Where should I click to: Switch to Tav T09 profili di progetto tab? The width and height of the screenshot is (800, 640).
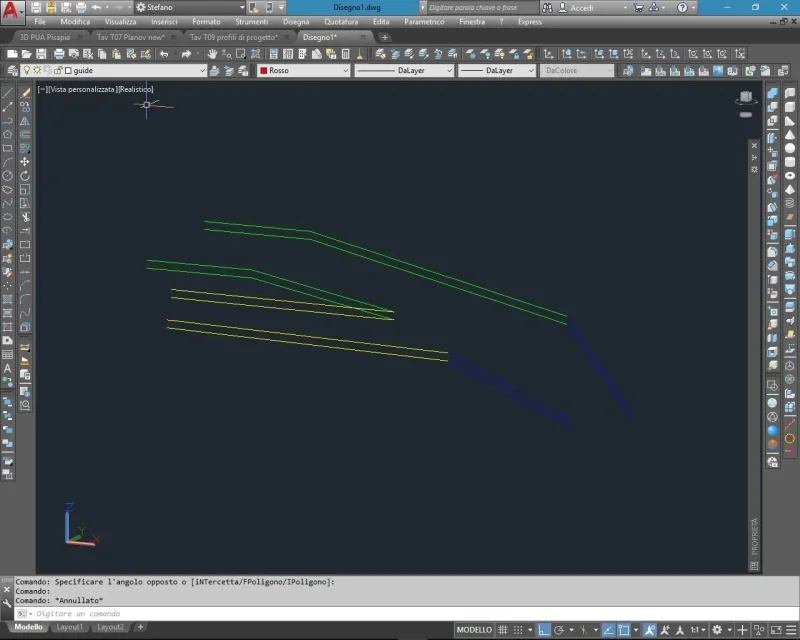tap(234, 37)
